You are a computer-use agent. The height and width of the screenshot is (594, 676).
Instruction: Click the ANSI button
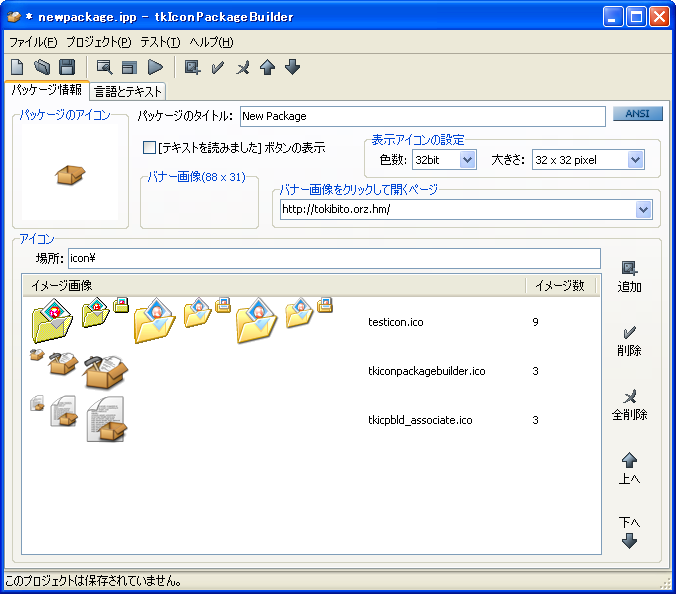click(x=638, y=113)
